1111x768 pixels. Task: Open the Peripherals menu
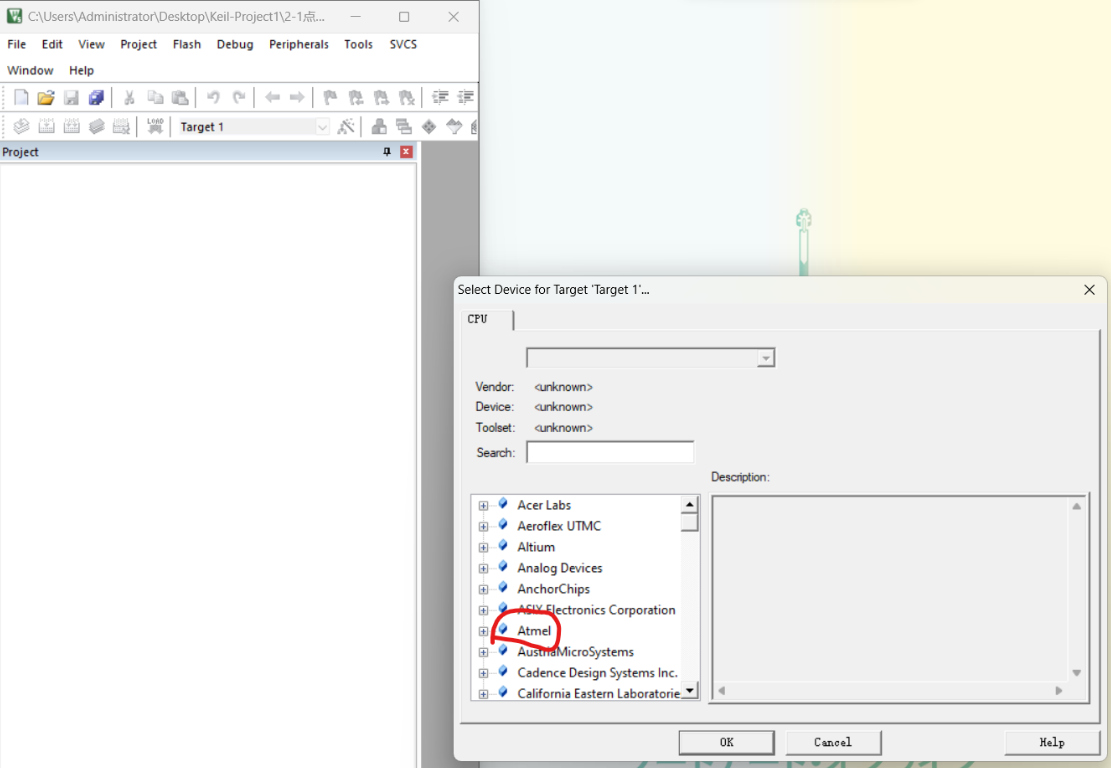click(298, 44)
